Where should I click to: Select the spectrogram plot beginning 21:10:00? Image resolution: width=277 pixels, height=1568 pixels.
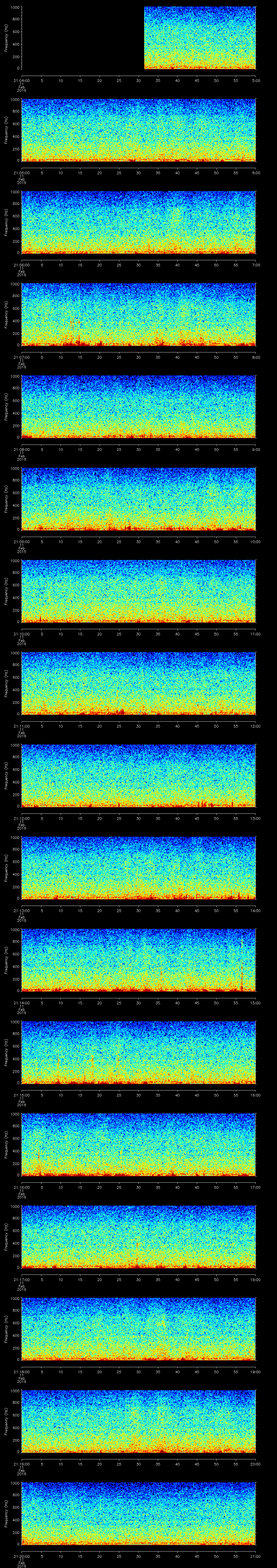click(138, 591)
